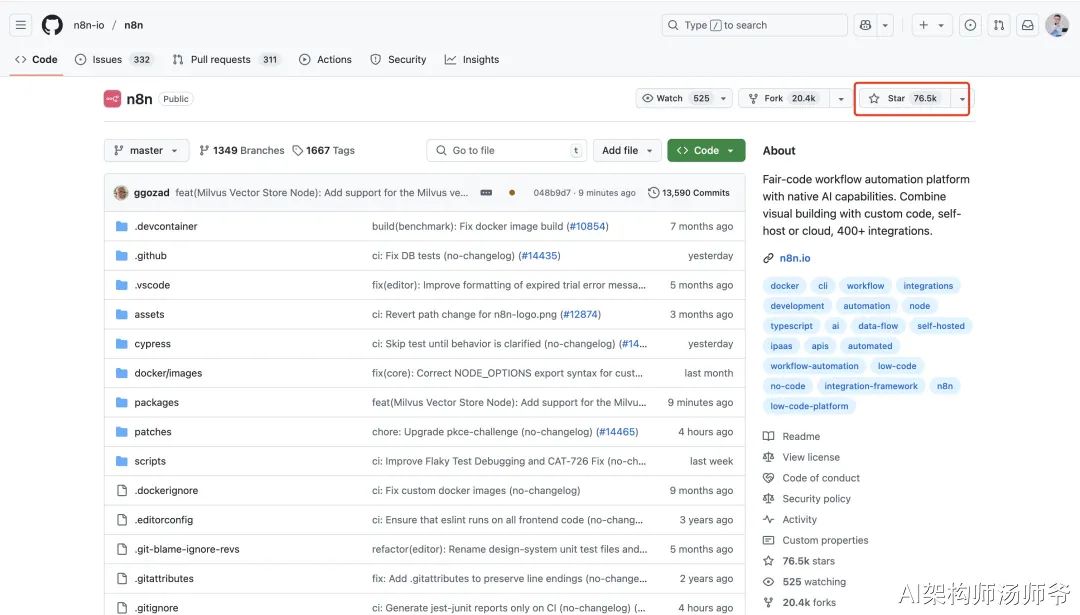
Task: Click the Fork button
Action: pyautogui.click(x=782, y=98)
